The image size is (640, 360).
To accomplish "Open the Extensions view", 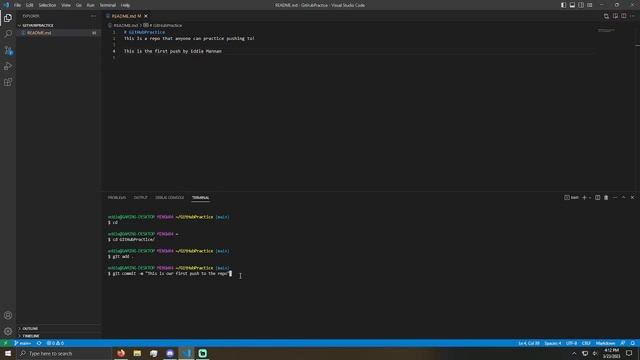I will pos(8,82).
